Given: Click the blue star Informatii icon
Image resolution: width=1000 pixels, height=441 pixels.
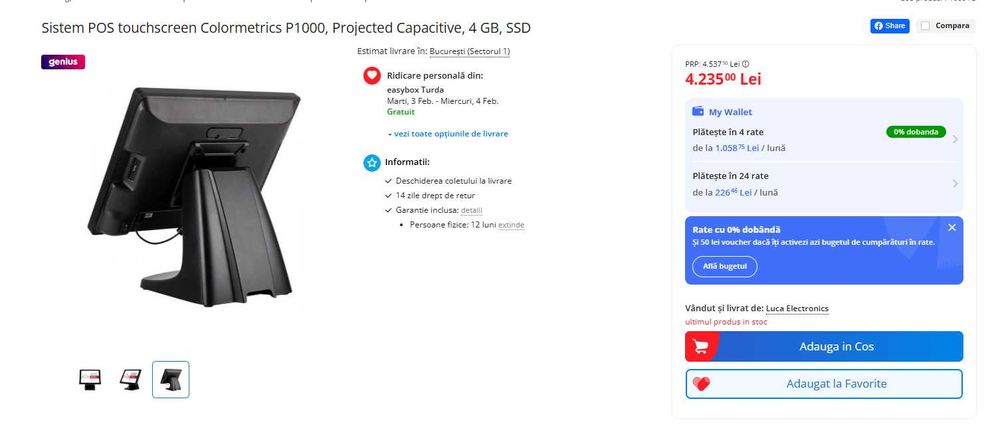Looking at the screenshot, I should click(371, 162).
